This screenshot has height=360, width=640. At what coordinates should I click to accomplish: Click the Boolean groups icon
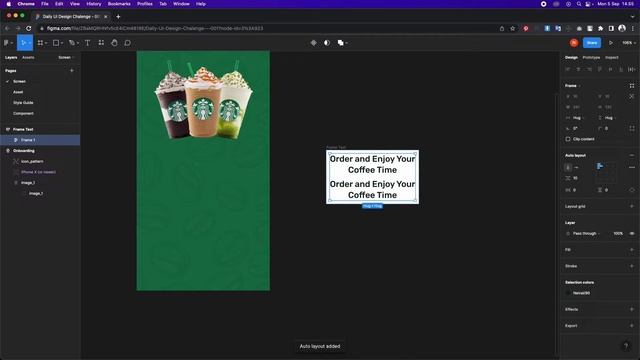point(340,43)
